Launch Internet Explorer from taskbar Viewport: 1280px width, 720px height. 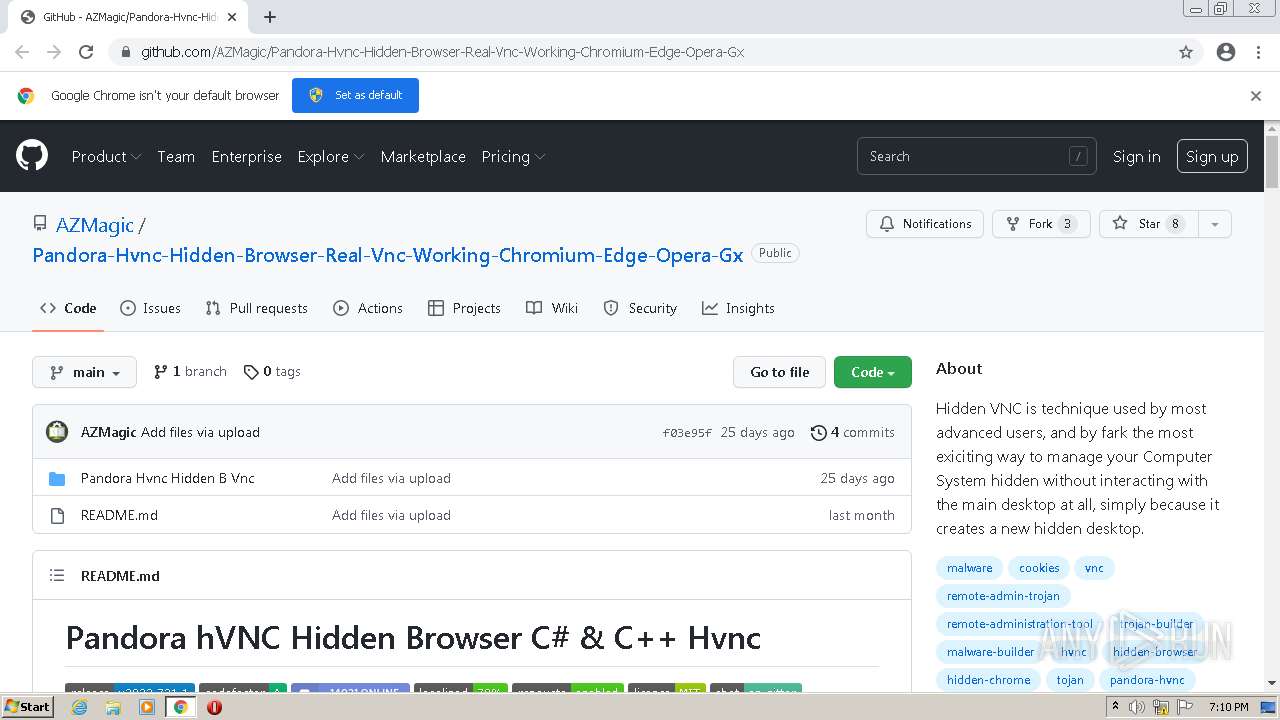[79, 707]
